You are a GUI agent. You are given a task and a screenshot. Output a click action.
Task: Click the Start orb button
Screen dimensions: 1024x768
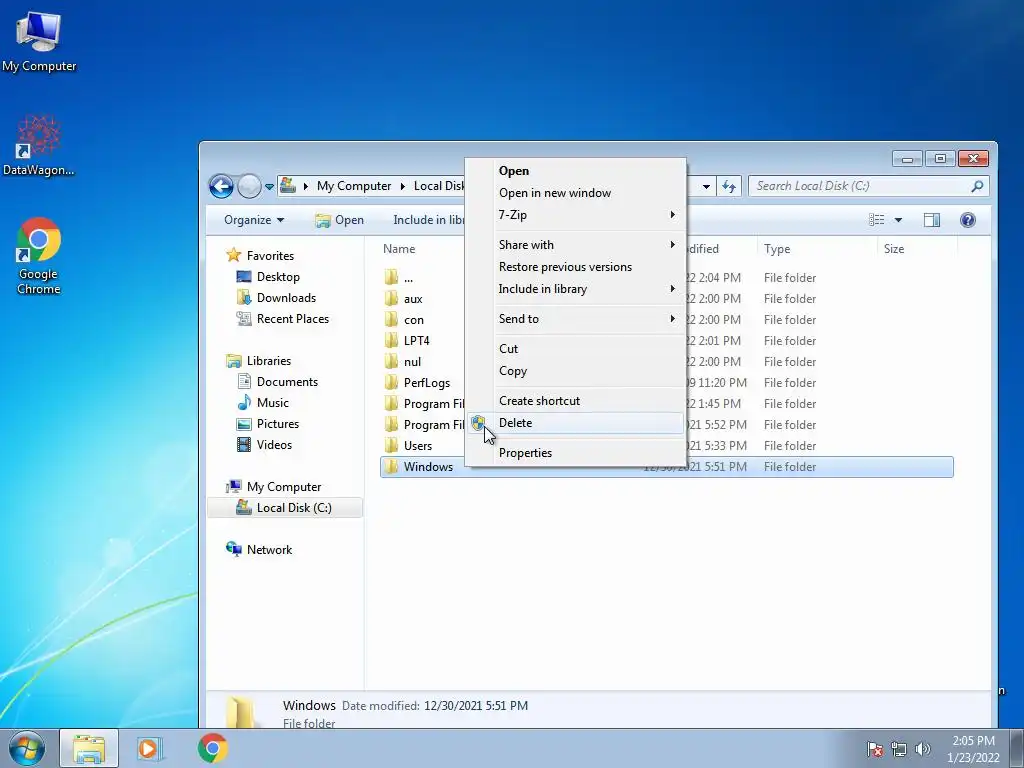coord(27,748)
